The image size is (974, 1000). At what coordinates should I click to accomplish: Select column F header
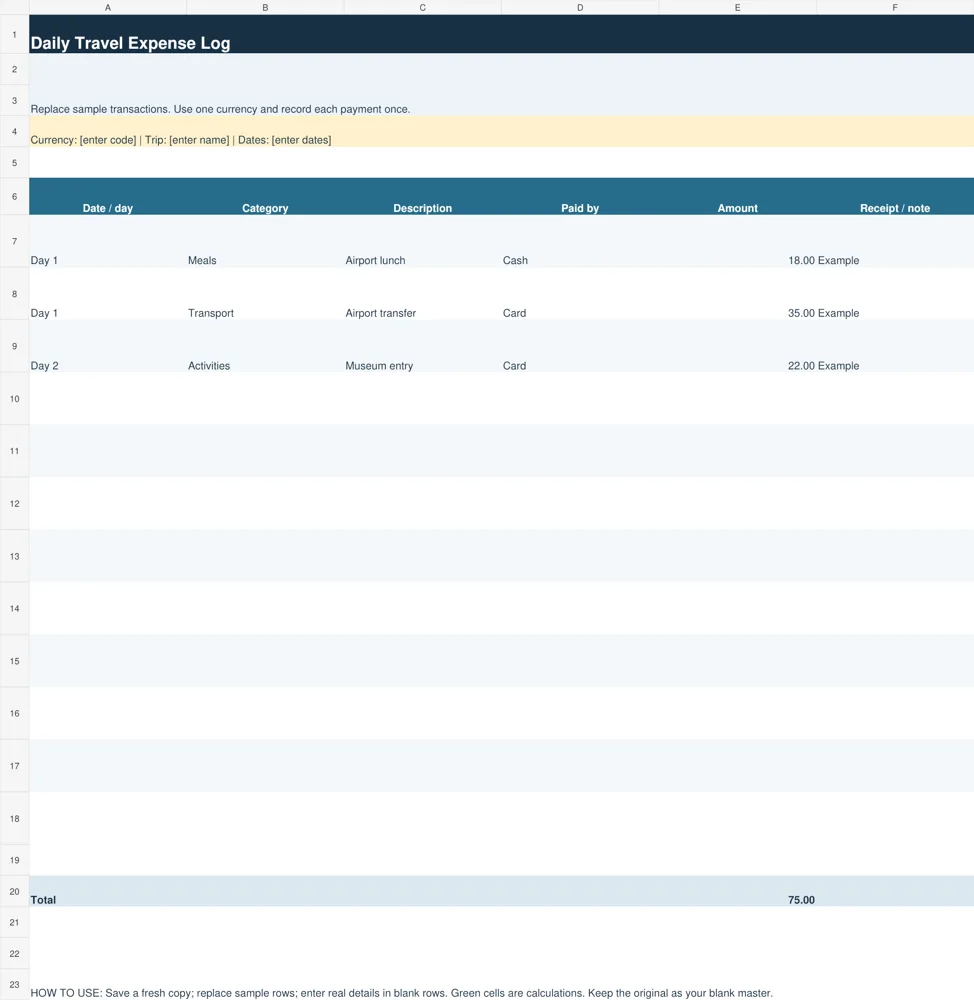coord(895,8)
